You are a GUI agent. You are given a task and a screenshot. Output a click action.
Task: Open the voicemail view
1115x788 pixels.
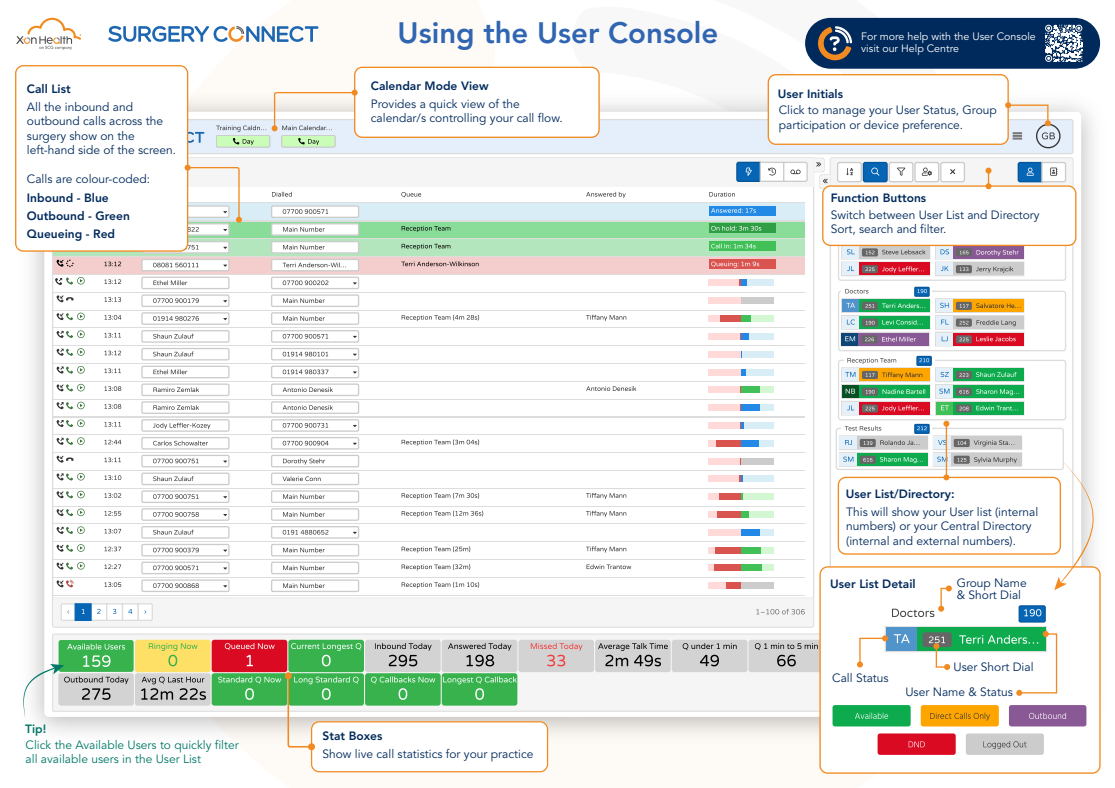click(x=796, y=171)
